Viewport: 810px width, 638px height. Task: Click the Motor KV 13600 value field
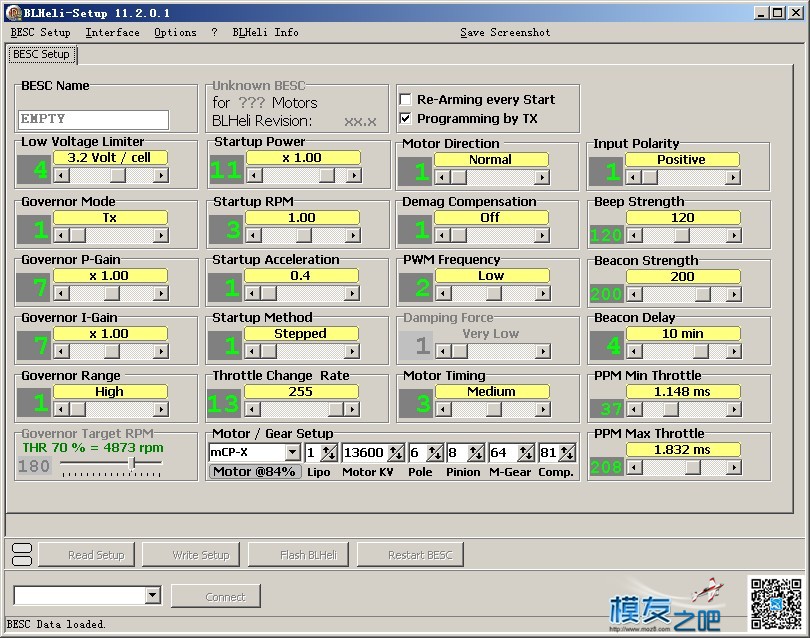tap(365, 453)
